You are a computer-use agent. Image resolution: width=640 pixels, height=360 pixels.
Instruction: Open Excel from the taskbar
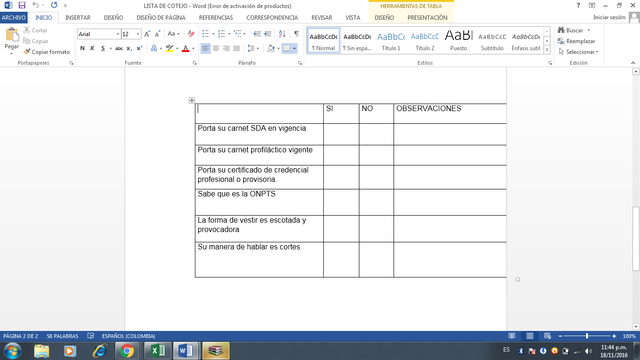pyautogui.click(x=157, y=351)
